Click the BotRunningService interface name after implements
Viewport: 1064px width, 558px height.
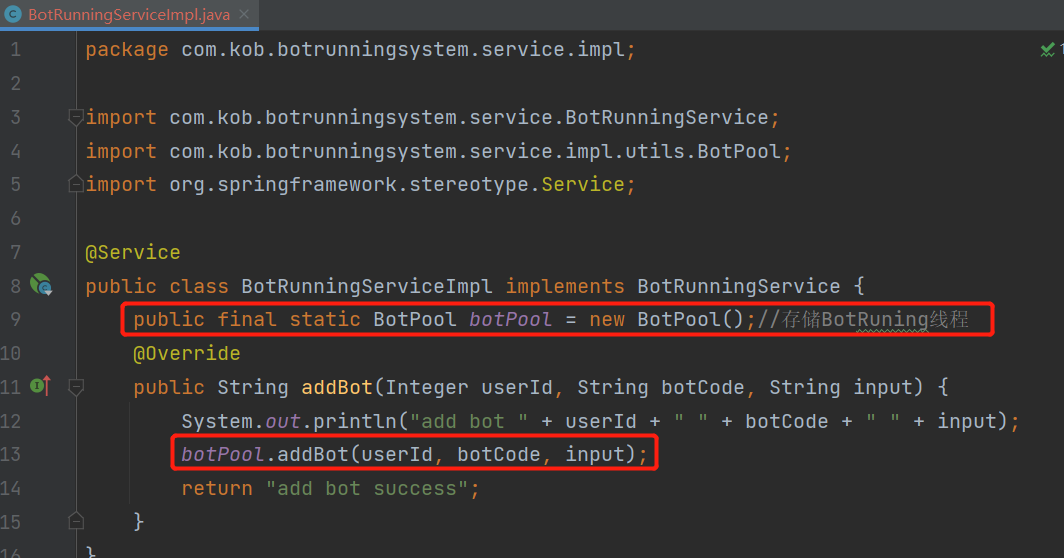click(x=738, y=286)
